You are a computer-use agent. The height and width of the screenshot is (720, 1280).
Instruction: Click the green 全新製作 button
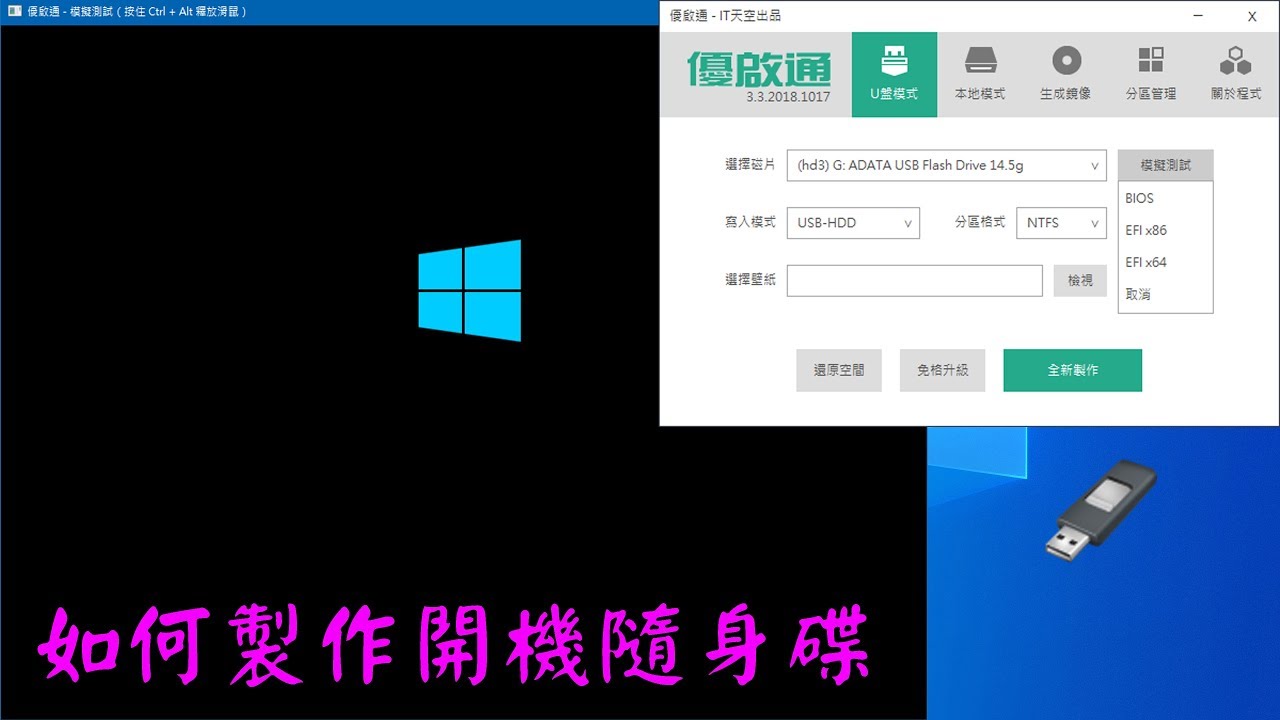tap(1073, 370)
